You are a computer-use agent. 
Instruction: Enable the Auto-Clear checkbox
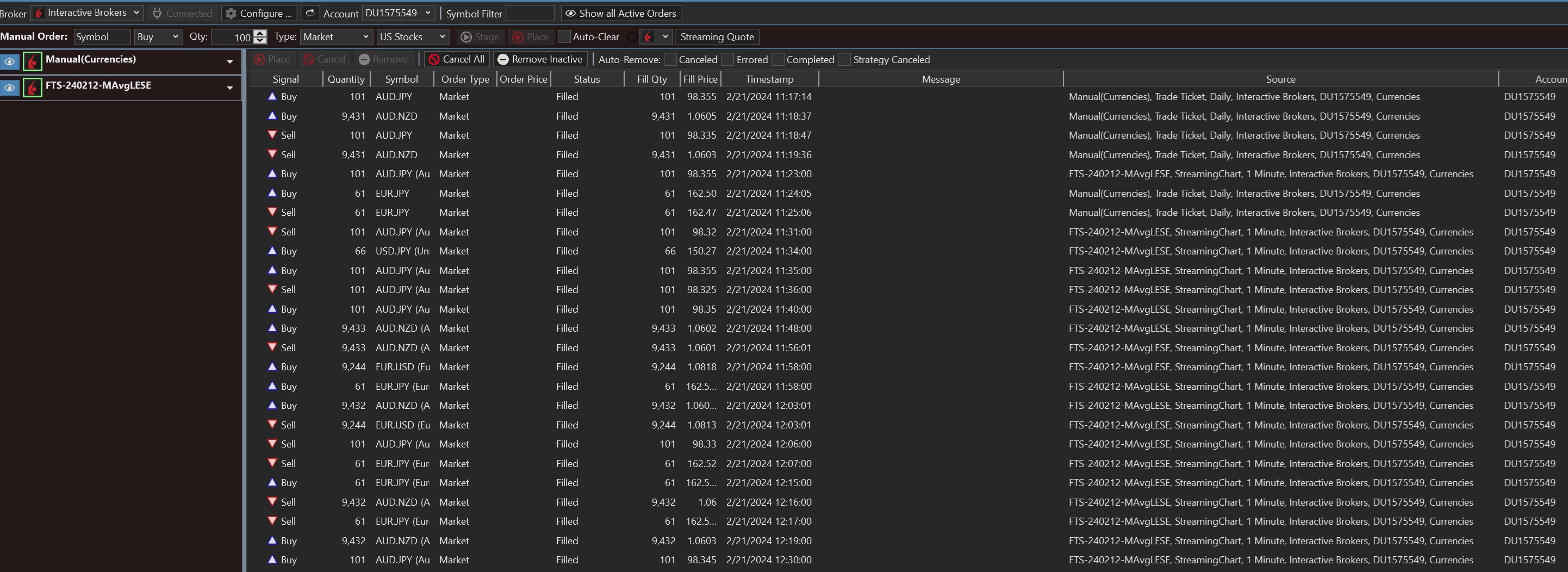(564, 37)
